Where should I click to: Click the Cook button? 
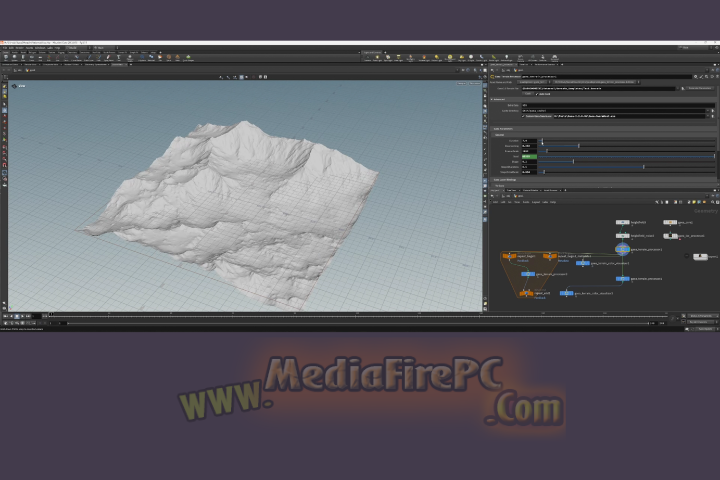coord(528,94)
